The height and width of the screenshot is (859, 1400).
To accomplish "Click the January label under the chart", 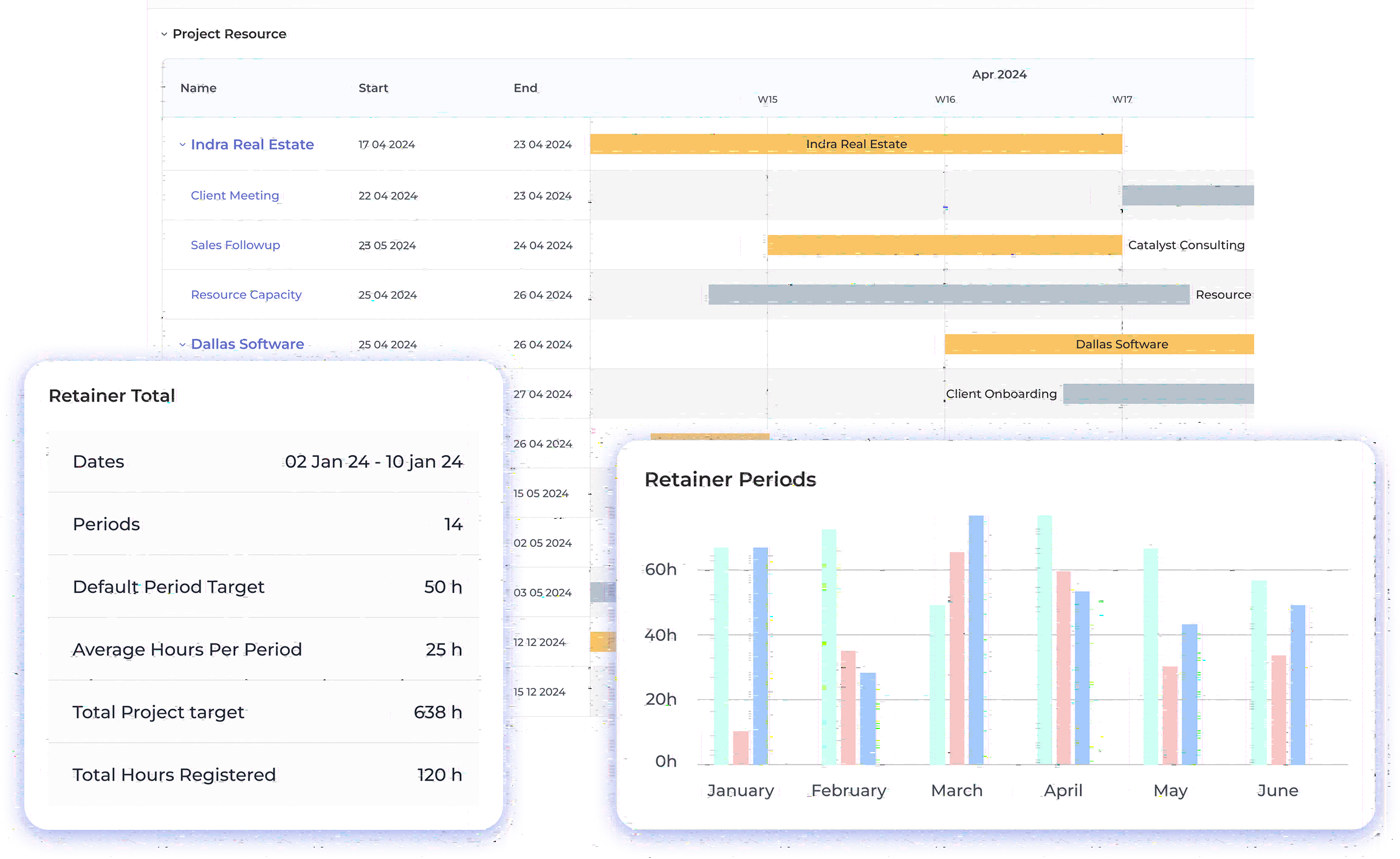I will coord(740,790).
